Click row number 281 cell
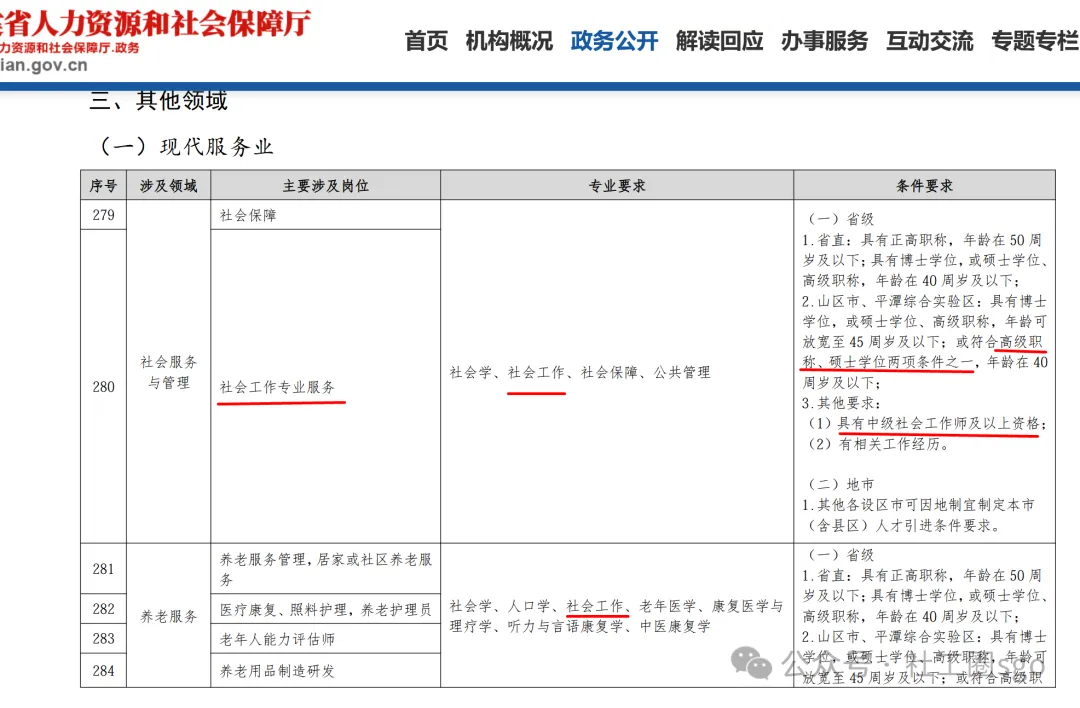1080x708 pixels. click(x=103, y=569)
